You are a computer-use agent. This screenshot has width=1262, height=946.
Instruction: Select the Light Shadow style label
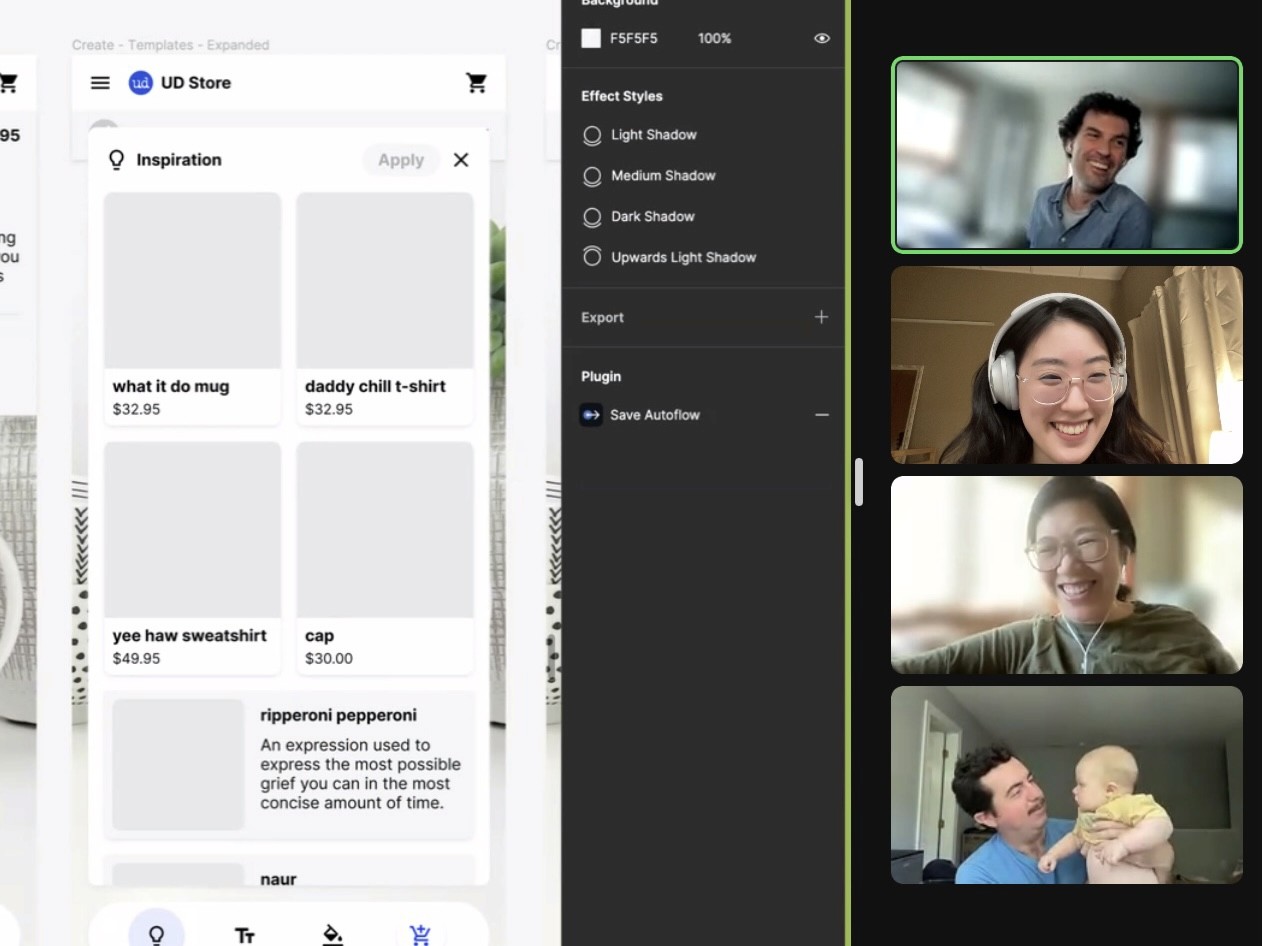pyautogui.click(x=654, y=134)
